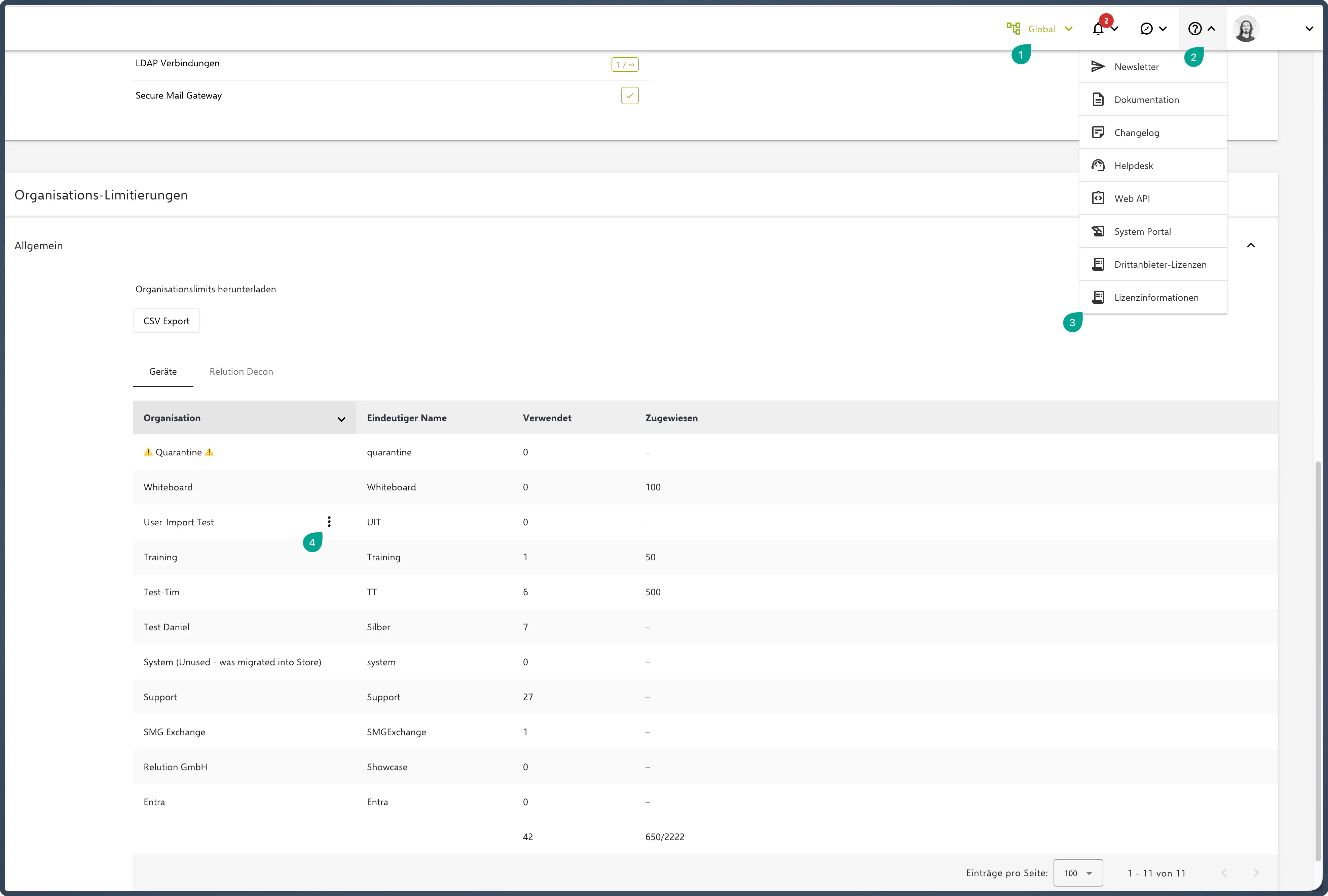Switch to Relution Decon tab
The width and height of the screenshot is (1328, 896).
[x=241, y=372]
